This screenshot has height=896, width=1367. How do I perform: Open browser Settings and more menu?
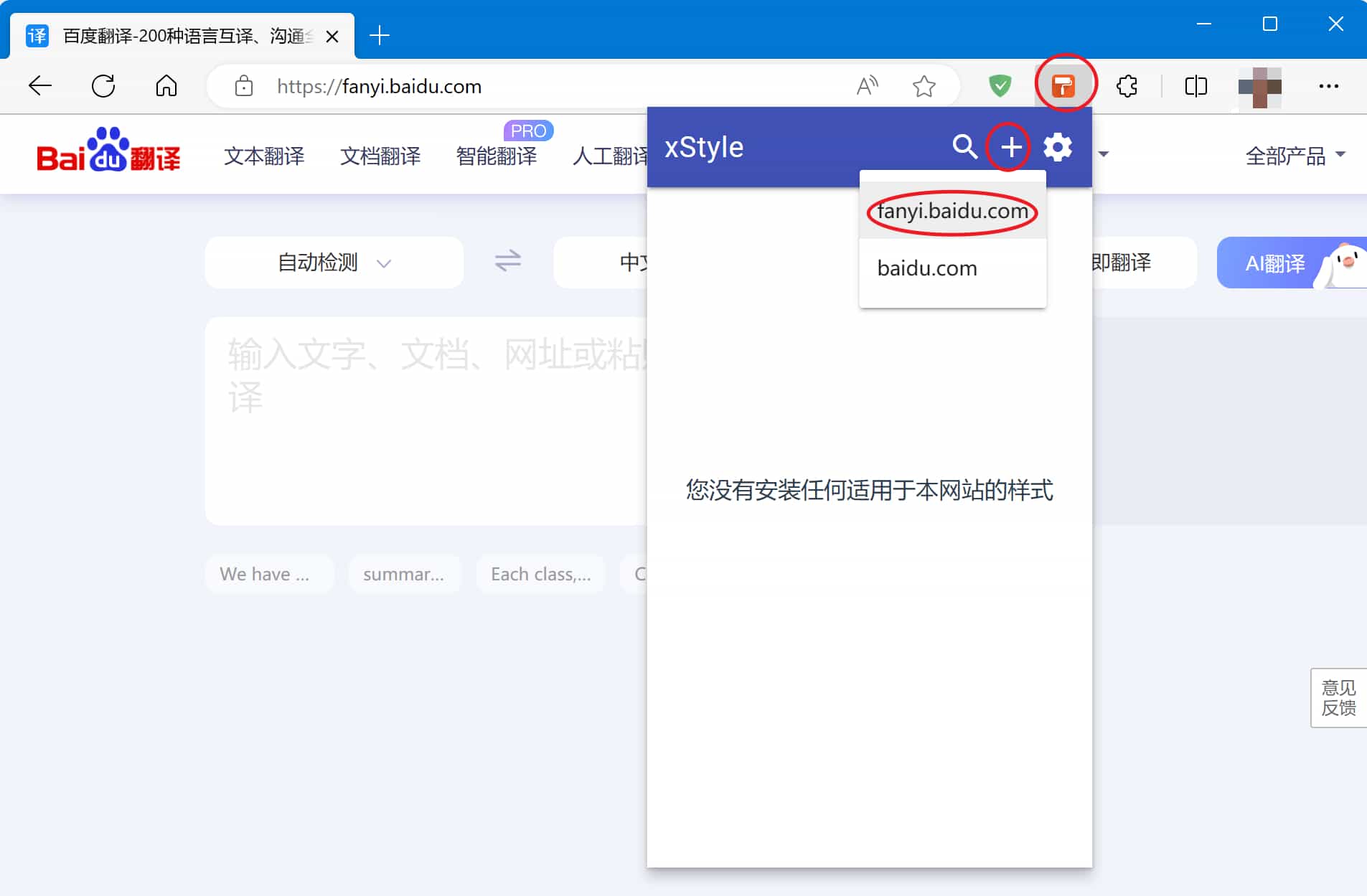pyautogui.click(x=1328, y=86)
